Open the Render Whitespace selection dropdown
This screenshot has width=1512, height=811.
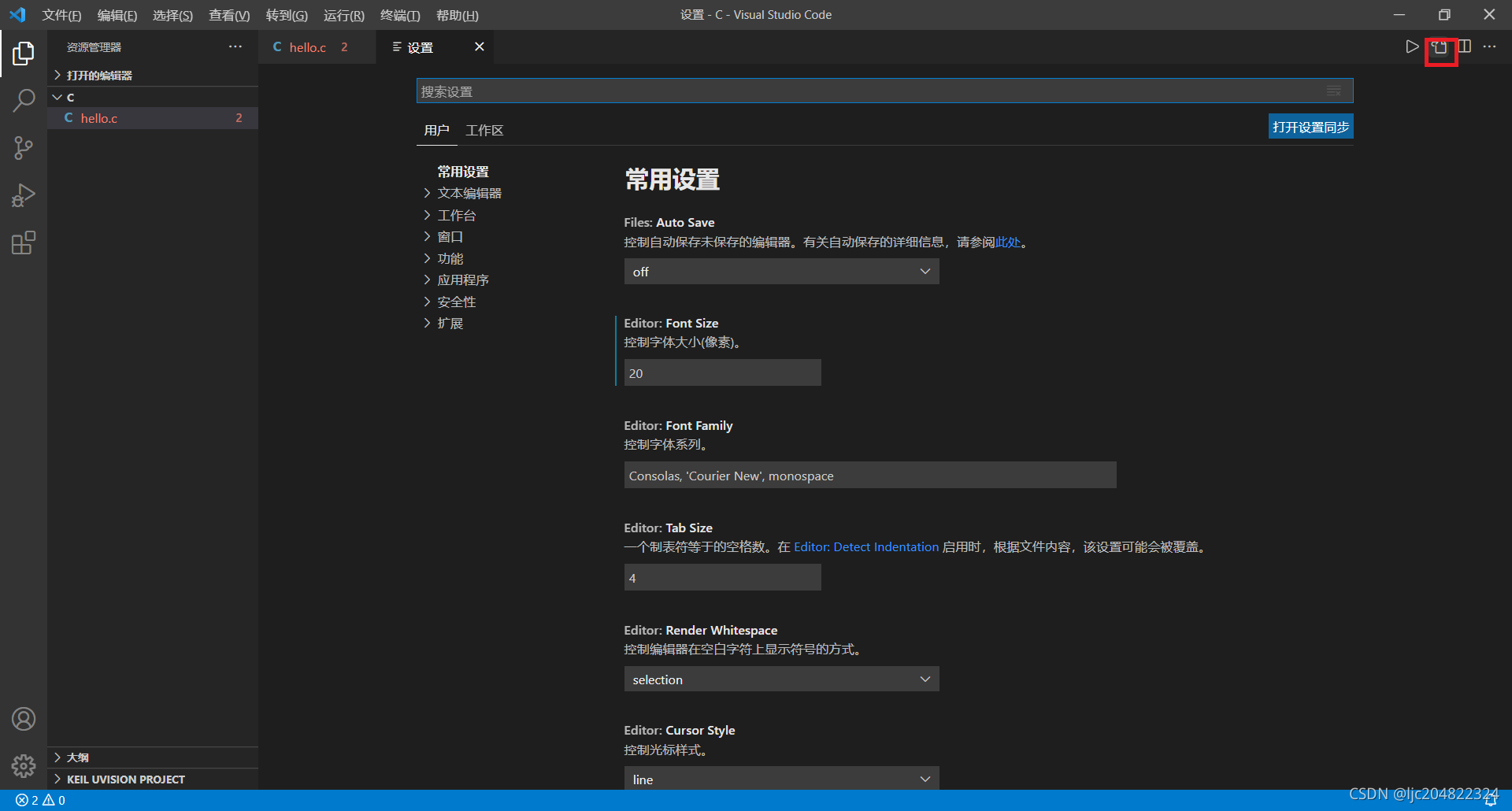[781, 679]
